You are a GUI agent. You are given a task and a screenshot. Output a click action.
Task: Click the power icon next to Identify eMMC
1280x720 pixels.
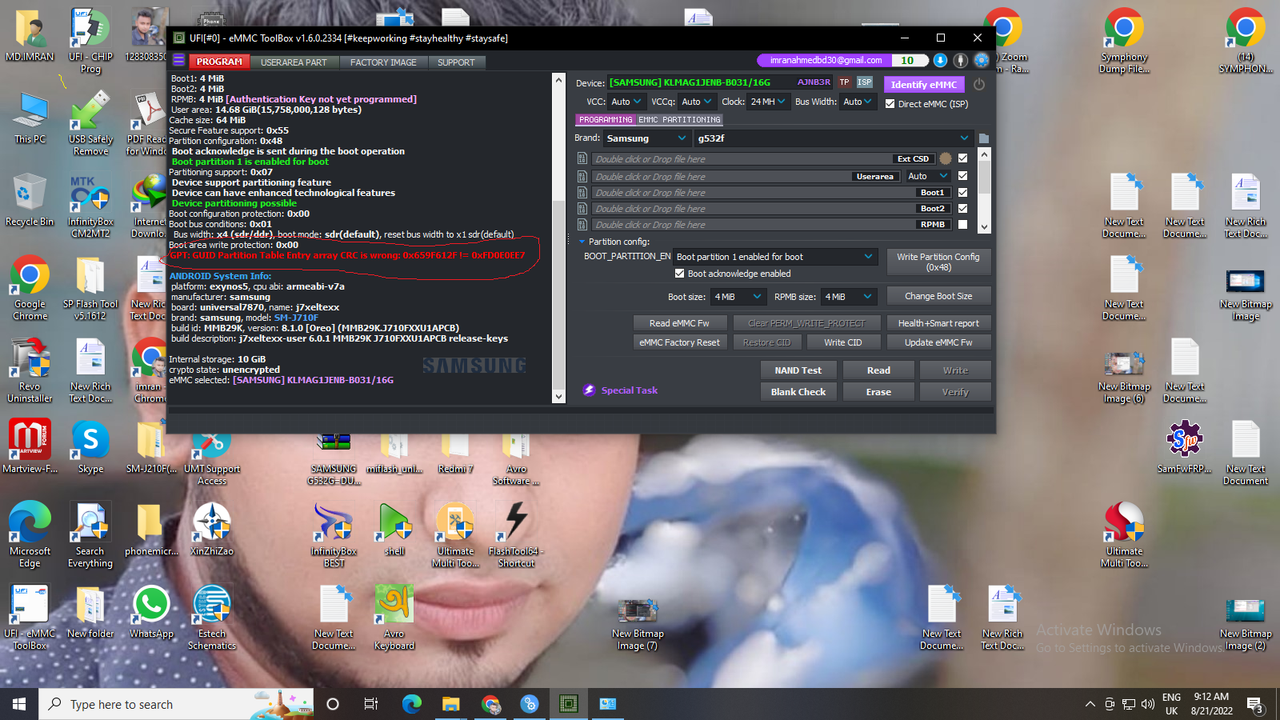click(x=979, y=84)
